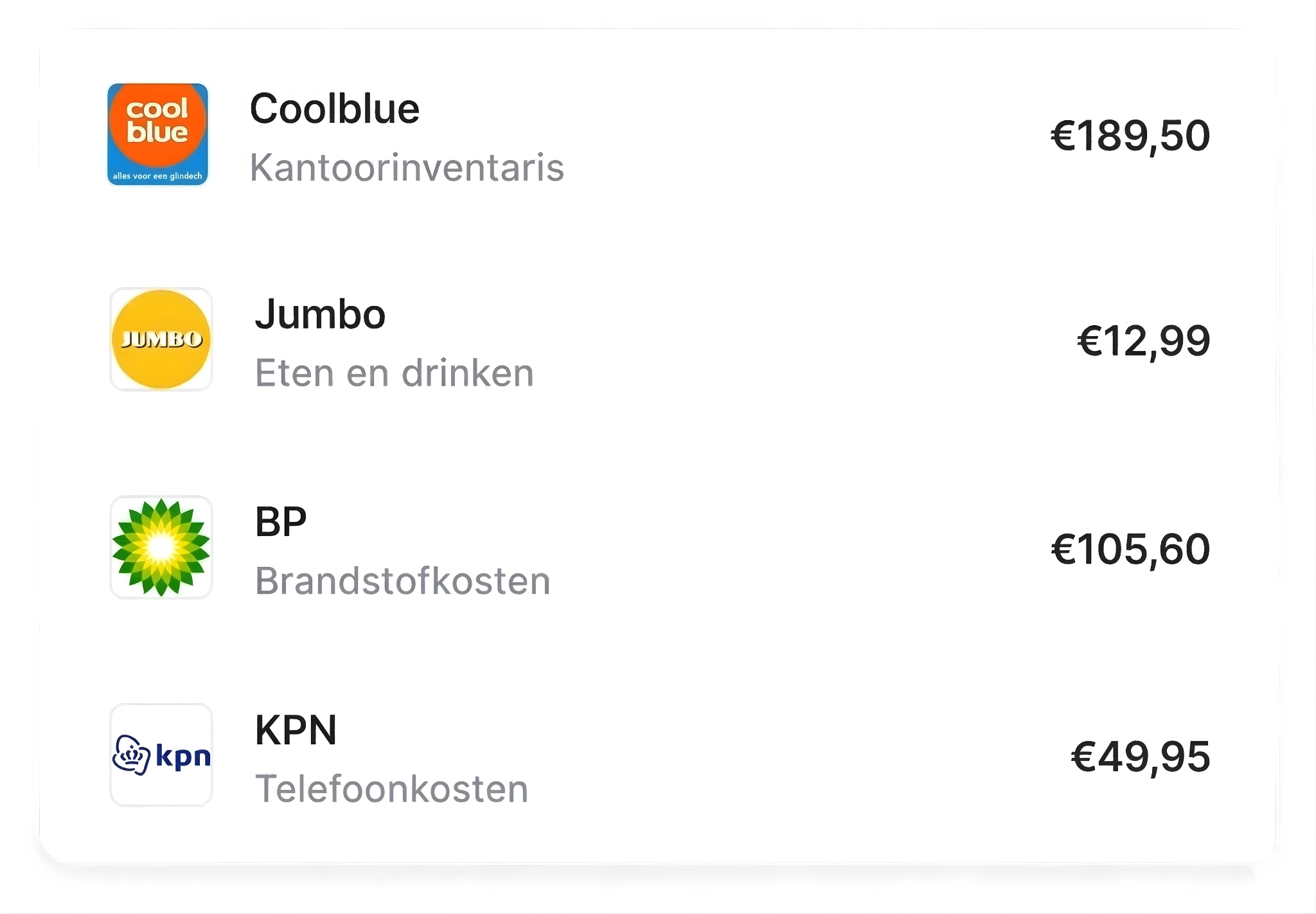Open the Coolblue transaction row

tap(658, 134)
